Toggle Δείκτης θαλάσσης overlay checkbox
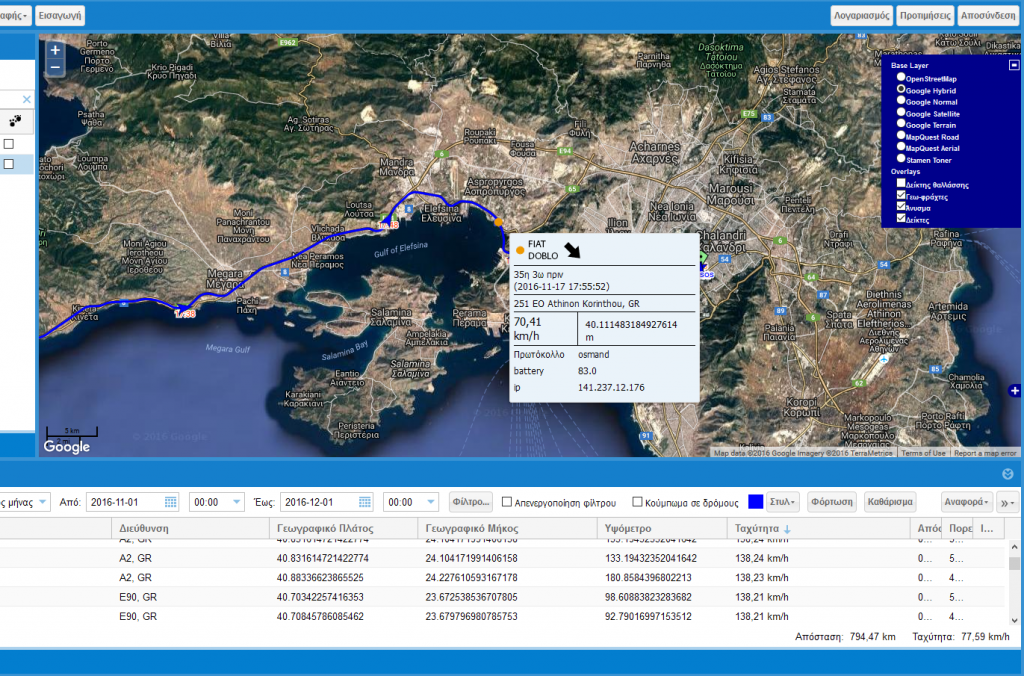Viewport: 1024px width, 676px height. coord(901,184)
